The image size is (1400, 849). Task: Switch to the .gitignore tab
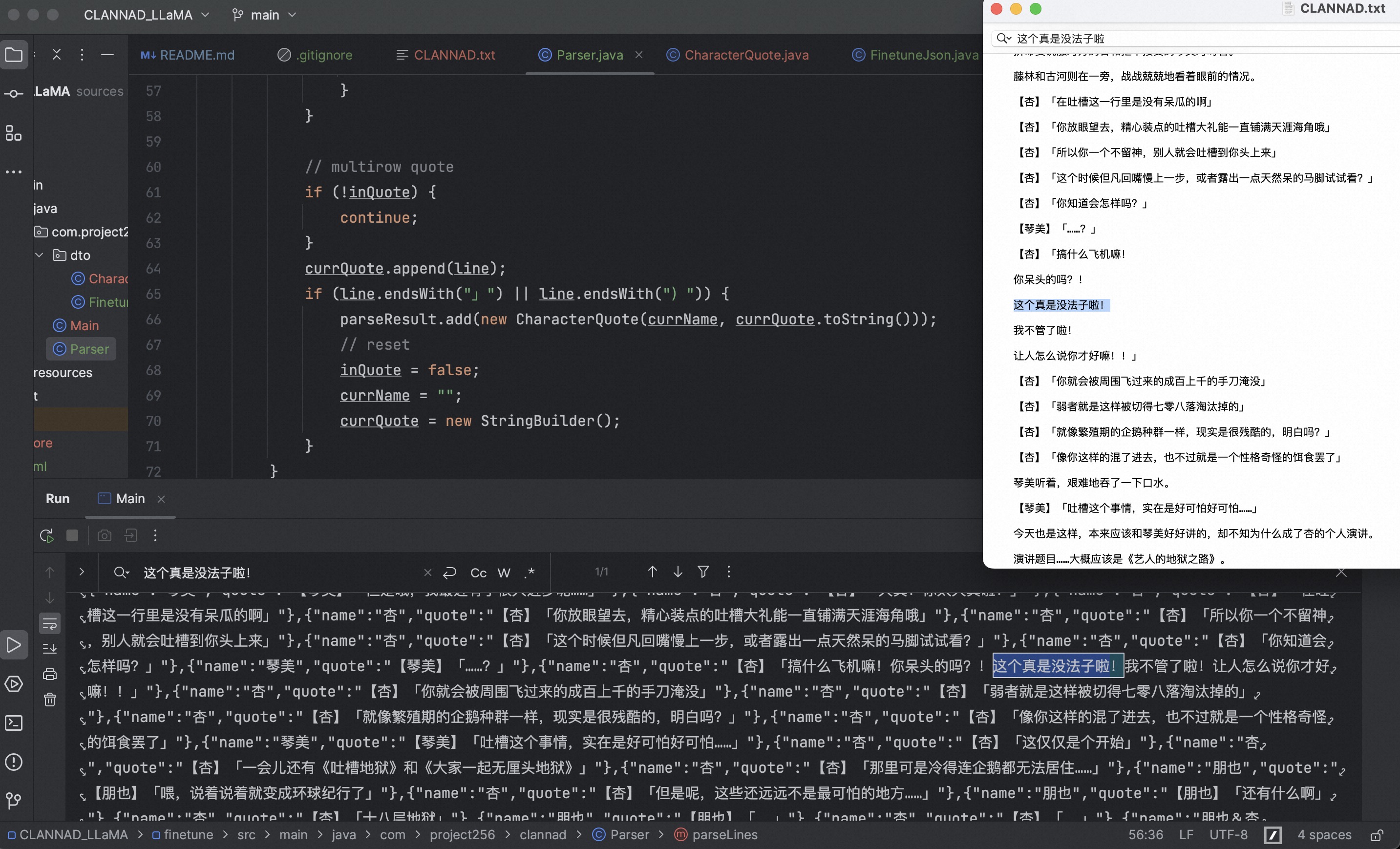(x=316, y=55)
